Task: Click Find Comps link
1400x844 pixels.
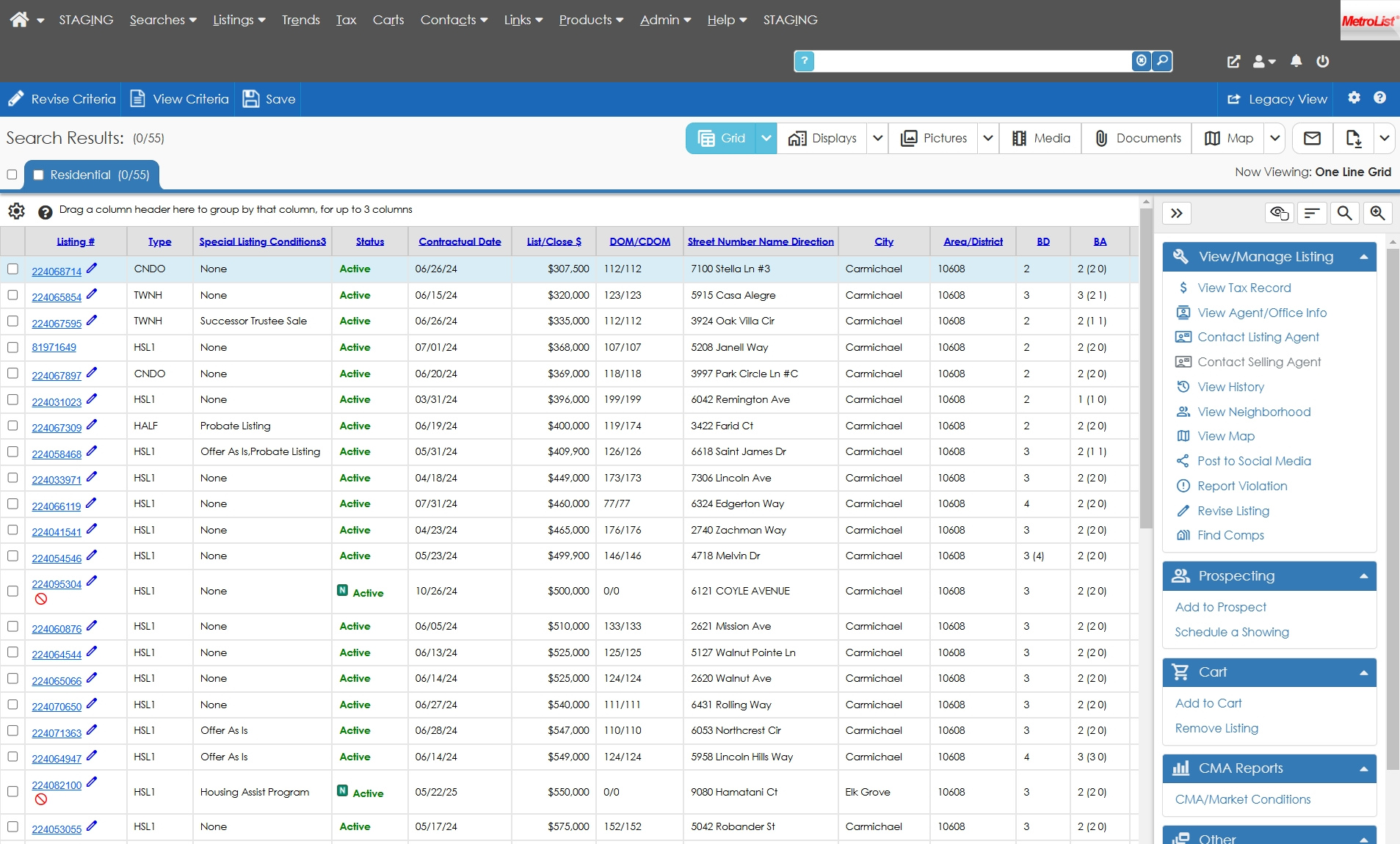Action: click(1230, 535)
